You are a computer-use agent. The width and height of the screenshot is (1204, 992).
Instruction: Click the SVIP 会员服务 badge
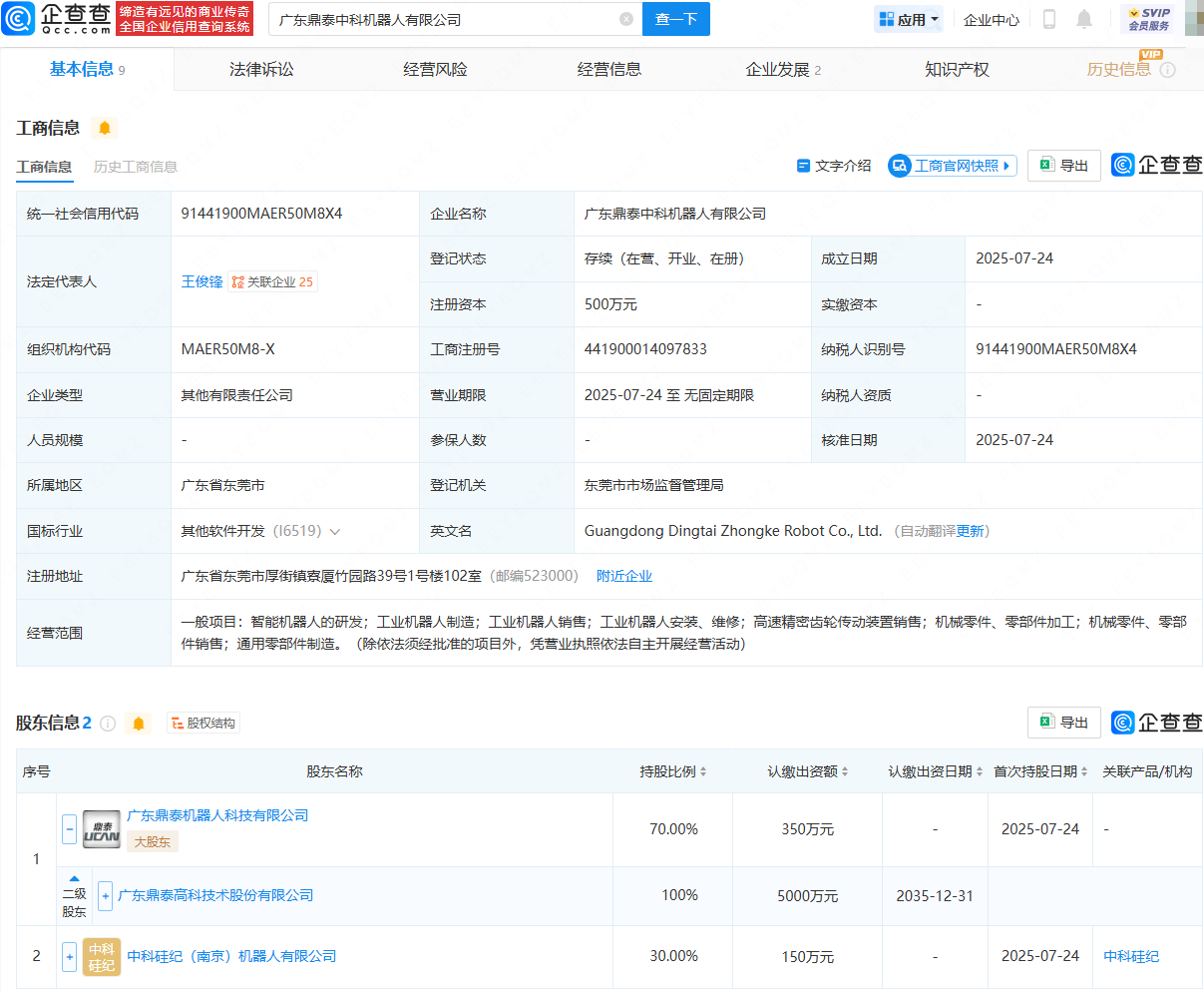[1148, 19]
